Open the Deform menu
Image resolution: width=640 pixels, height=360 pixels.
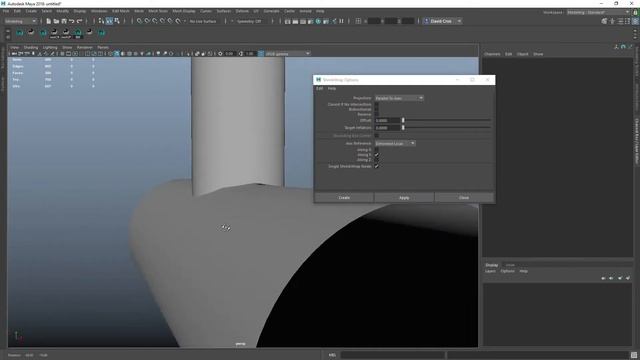coord(242,11)
